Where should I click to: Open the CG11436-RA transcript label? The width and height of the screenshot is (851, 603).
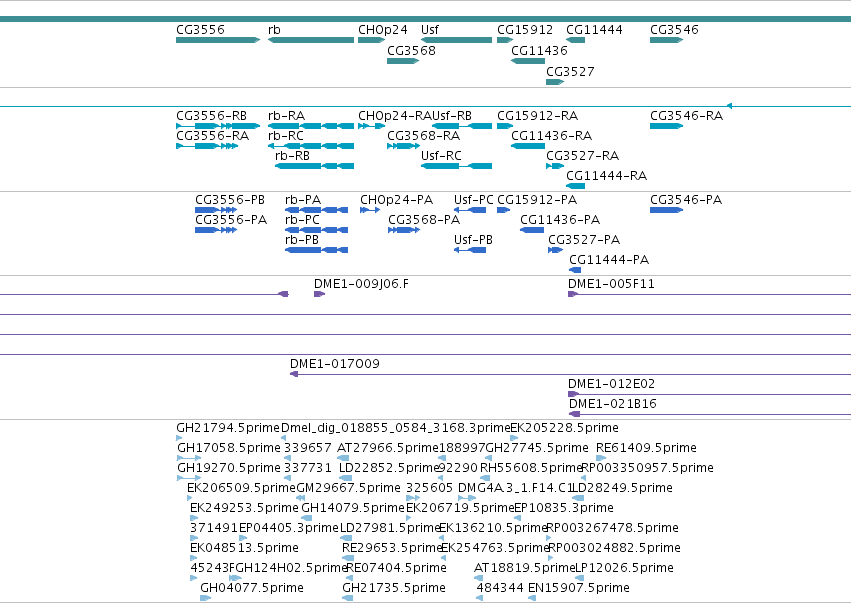(x=551, y=136)
